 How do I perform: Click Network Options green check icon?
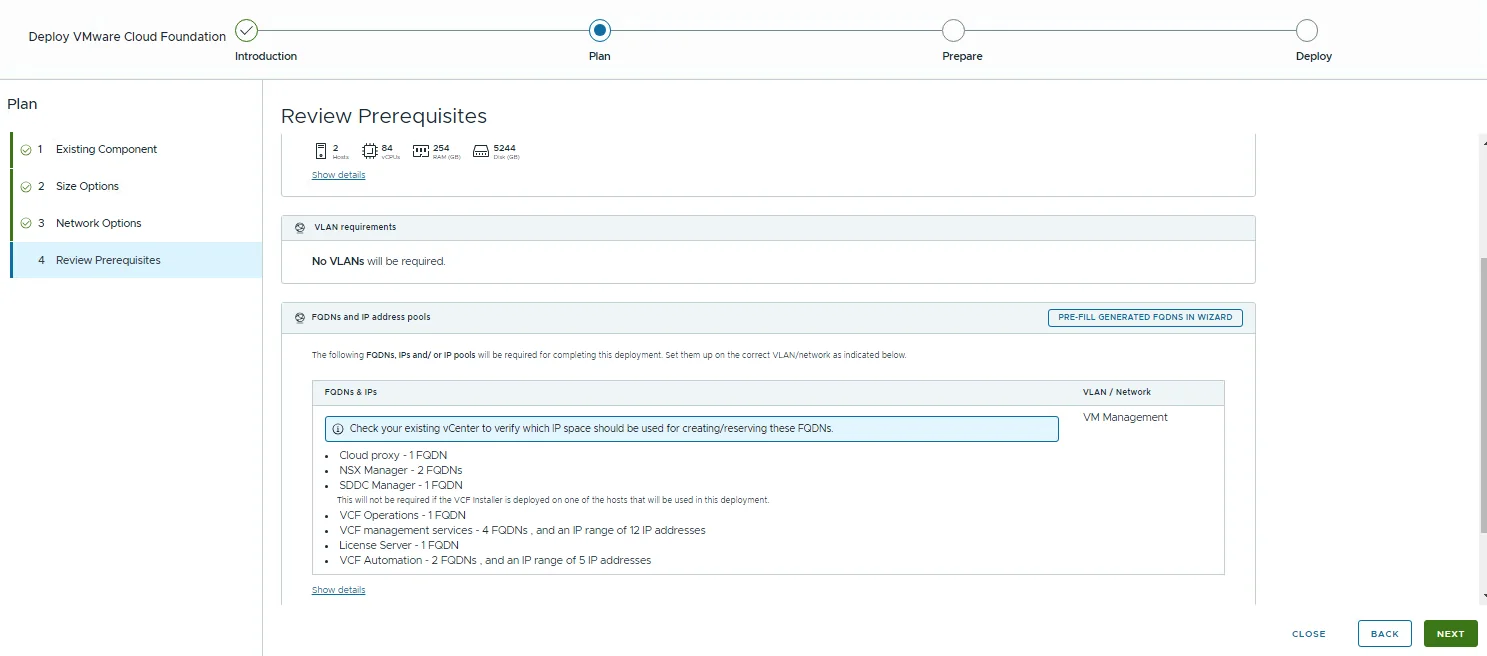pyautogui.click(x=25, y=224)
